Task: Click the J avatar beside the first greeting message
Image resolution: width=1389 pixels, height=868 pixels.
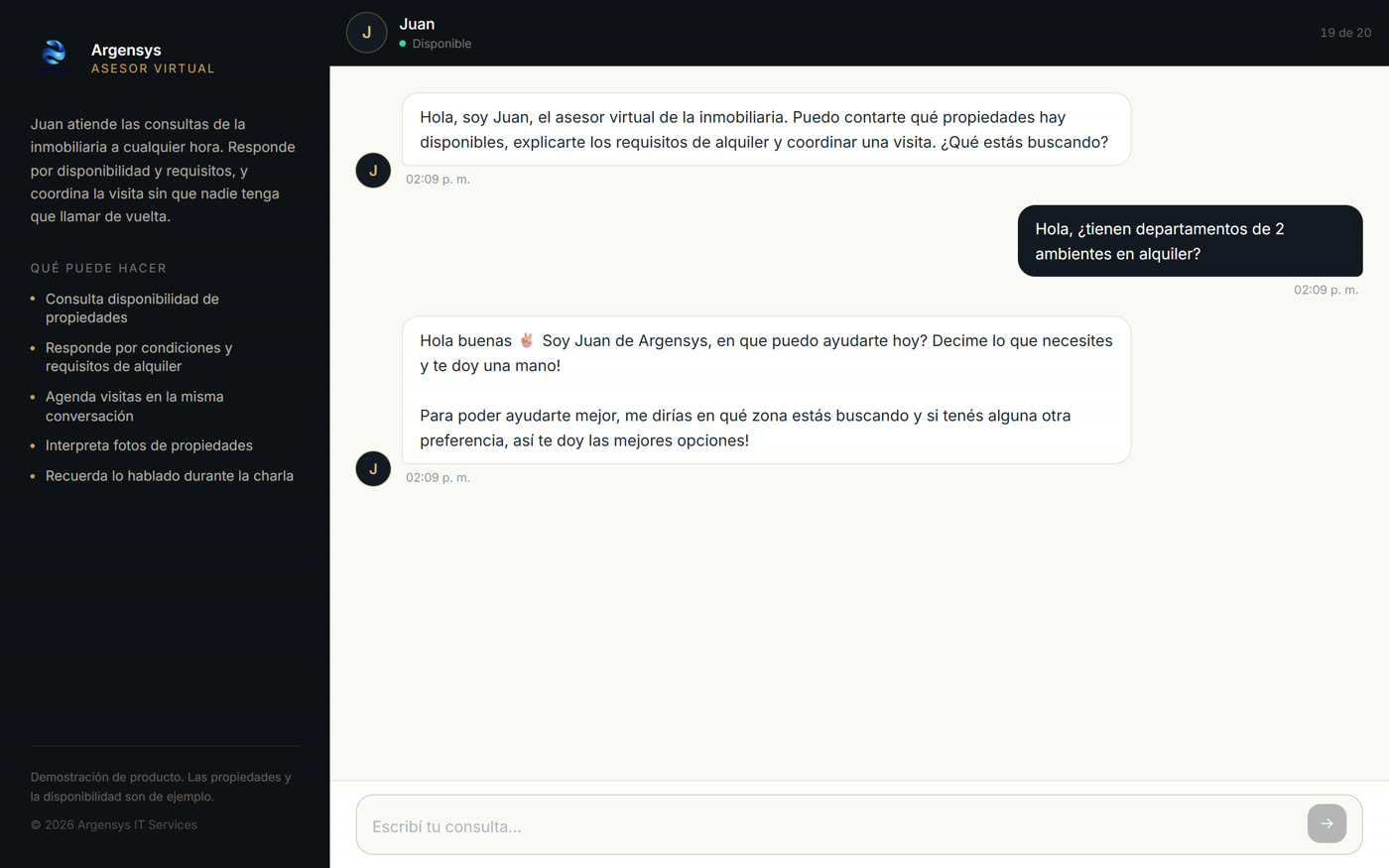Action: (x=373, y=171)
